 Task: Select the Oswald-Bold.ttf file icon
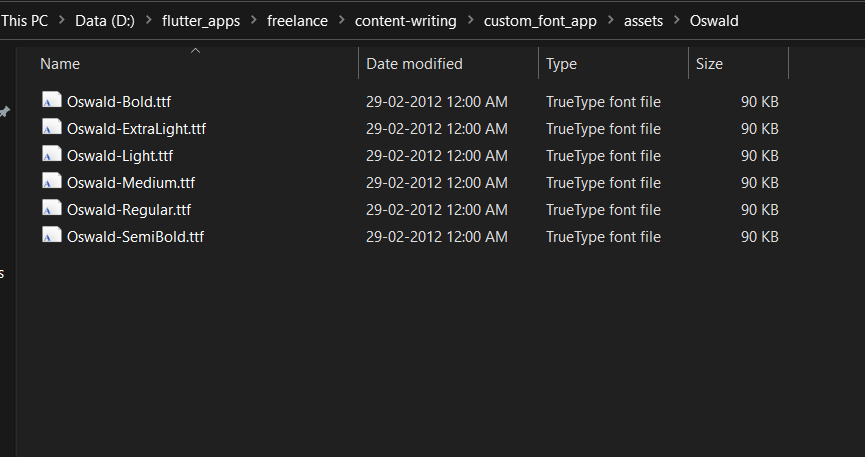[x=52, y=100]
